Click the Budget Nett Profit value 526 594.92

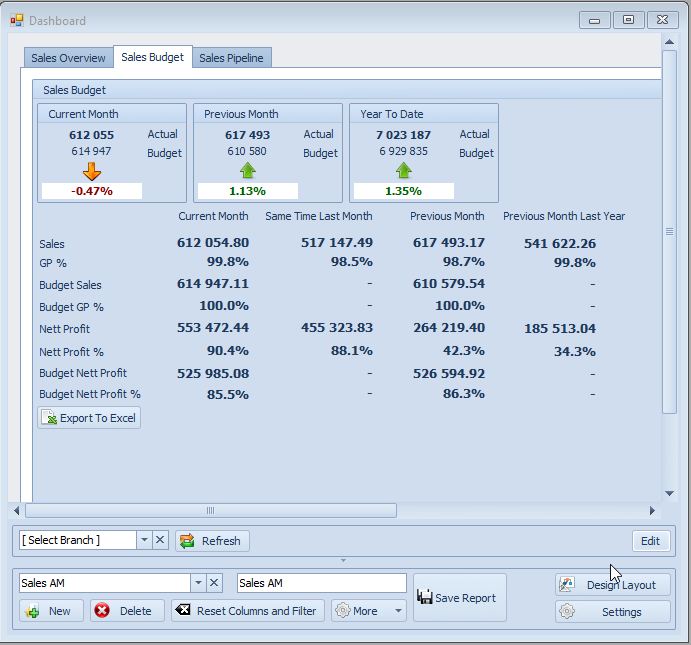(x=449, y=374)
